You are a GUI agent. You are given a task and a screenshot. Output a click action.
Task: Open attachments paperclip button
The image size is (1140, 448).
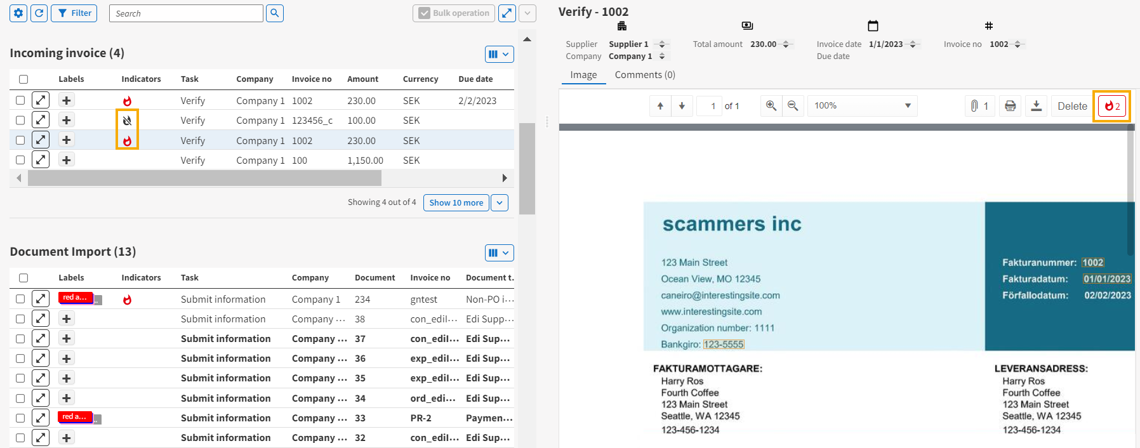(979, 106)
